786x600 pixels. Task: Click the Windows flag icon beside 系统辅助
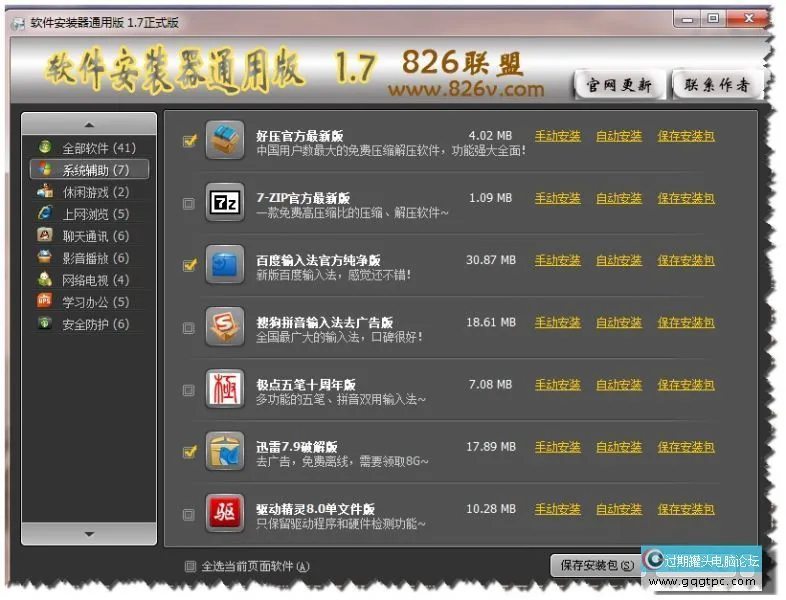[x=45, y=169]
